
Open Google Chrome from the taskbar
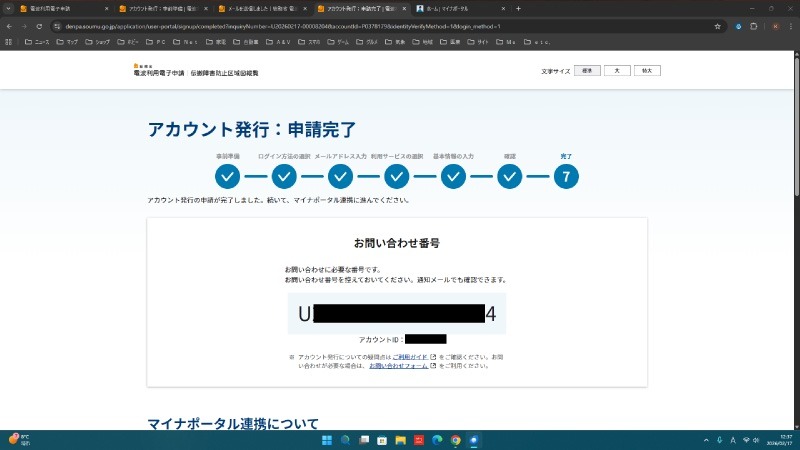pos(455,440)
